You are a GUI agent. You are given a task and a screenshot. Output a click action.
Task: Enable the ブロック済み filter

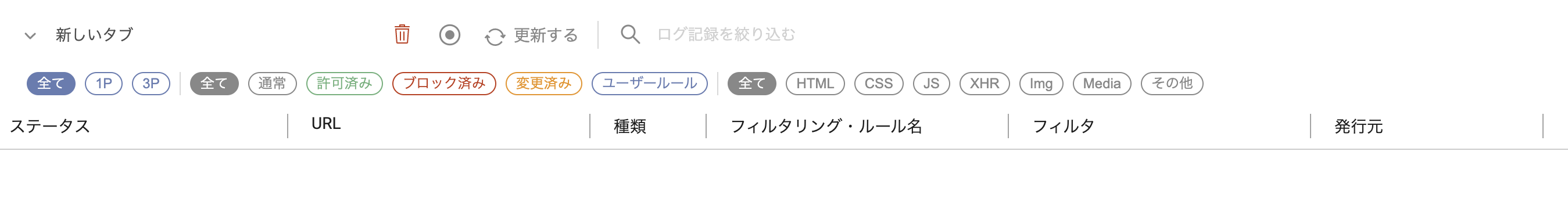point(445,83)
